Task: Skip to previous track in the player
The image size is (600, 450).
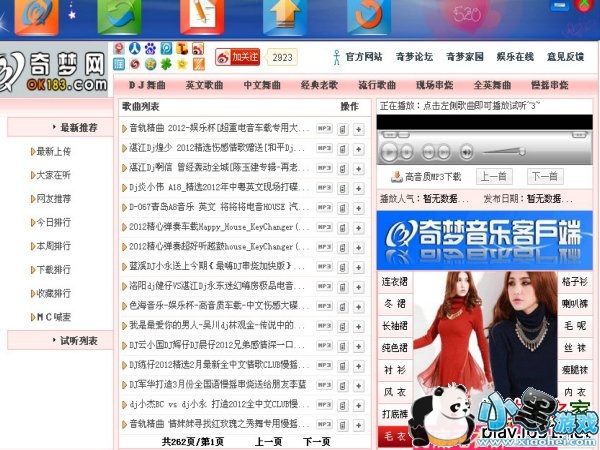Action: pyautogui.click(x=429, y=152)
